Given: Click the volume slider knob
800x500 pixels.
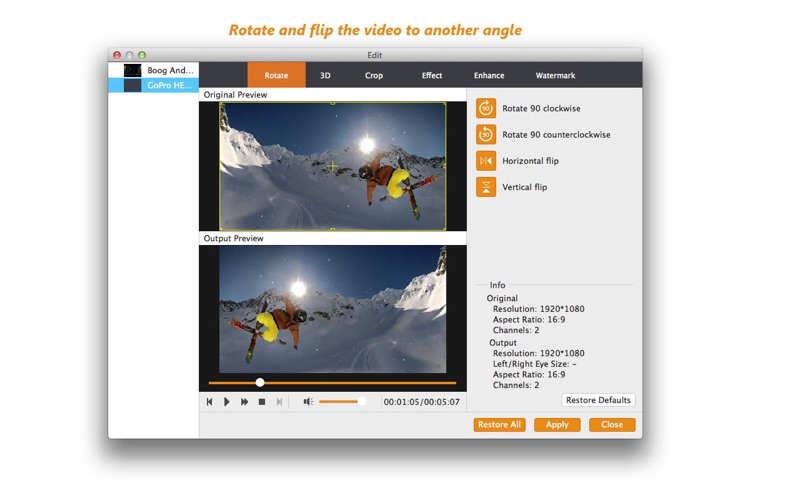Looking at the screenshot, I should coord(361,402).
